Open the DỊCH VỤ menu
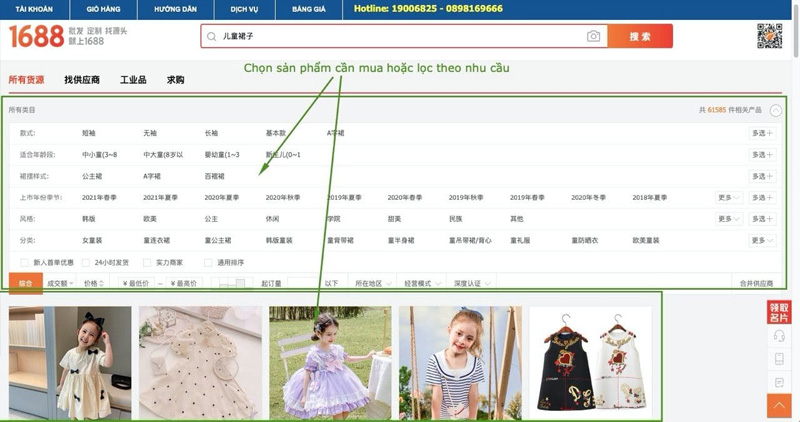 (x=244, y=9)
